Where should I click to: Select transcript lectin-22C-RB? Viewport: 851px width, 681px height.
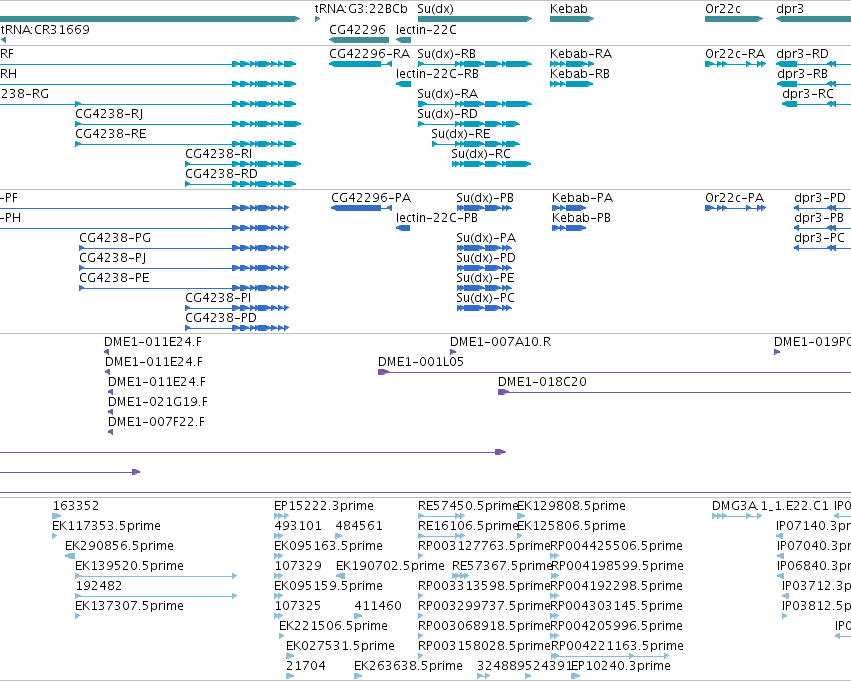tap(437, 74)
